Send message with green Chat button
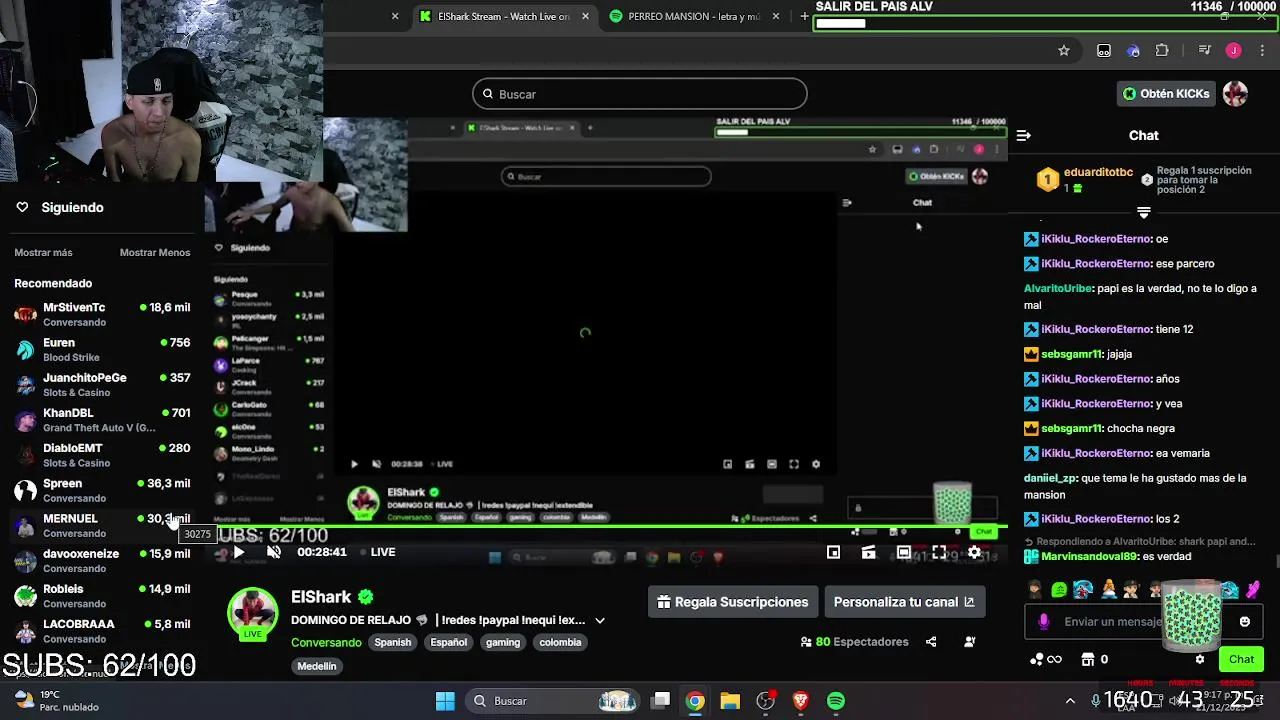Viewport: 1280px width, 720px height. 1241,659
